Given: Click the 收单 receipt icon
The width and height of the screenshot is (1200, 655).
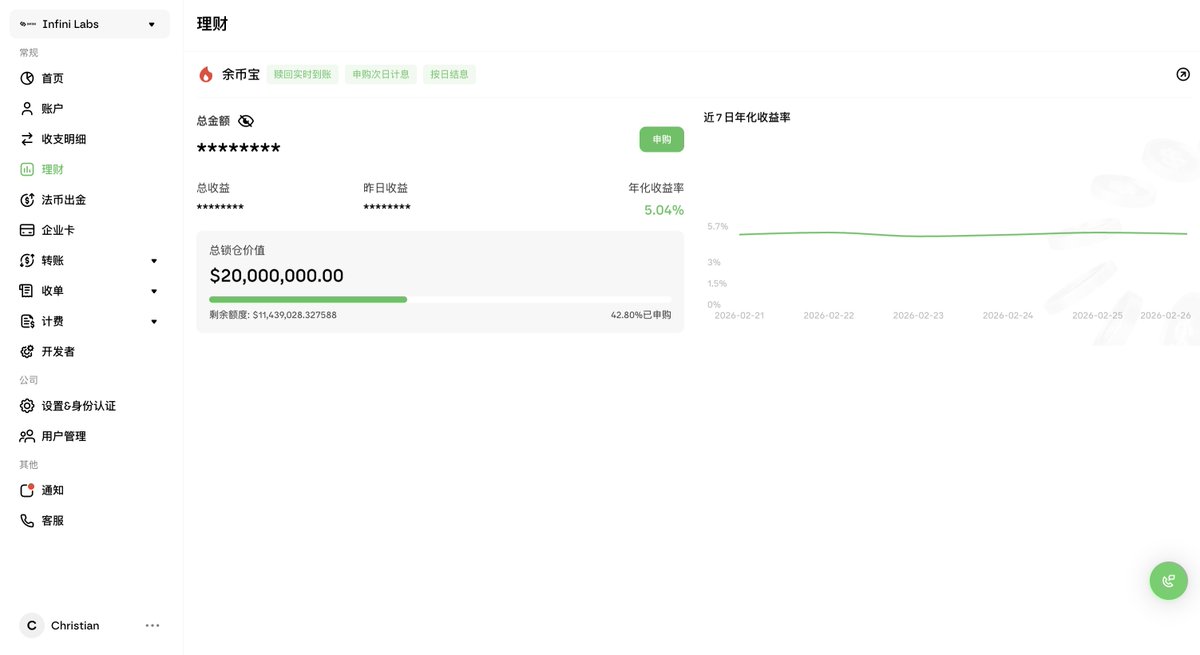Looking at the screenshot, I should pos(27,291).
